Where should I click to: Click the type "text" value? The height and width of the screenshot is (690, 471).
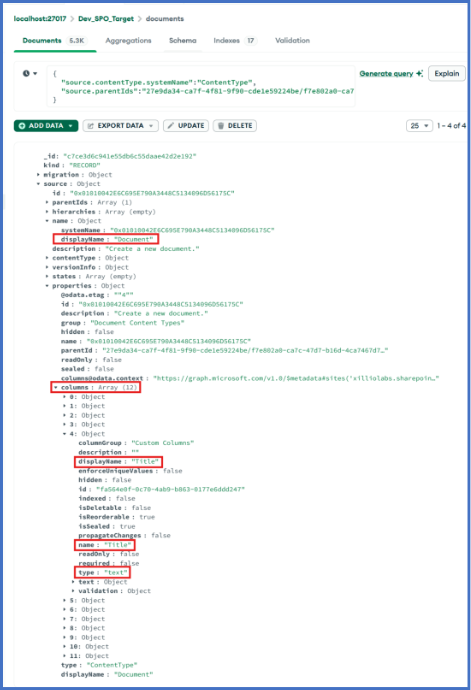(116, 573)
